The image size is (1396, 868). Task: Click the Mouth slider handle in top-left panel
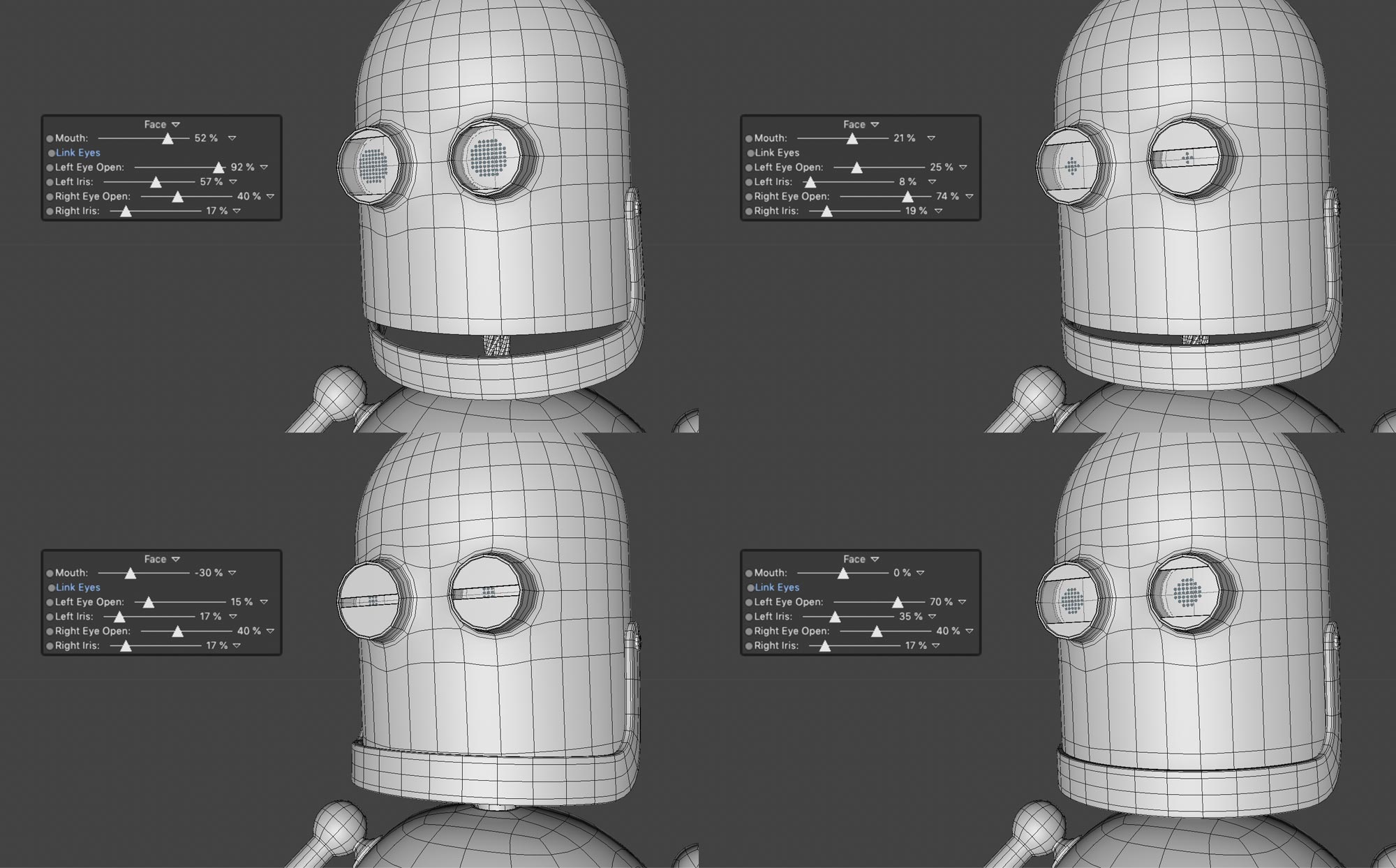(168, 137)
